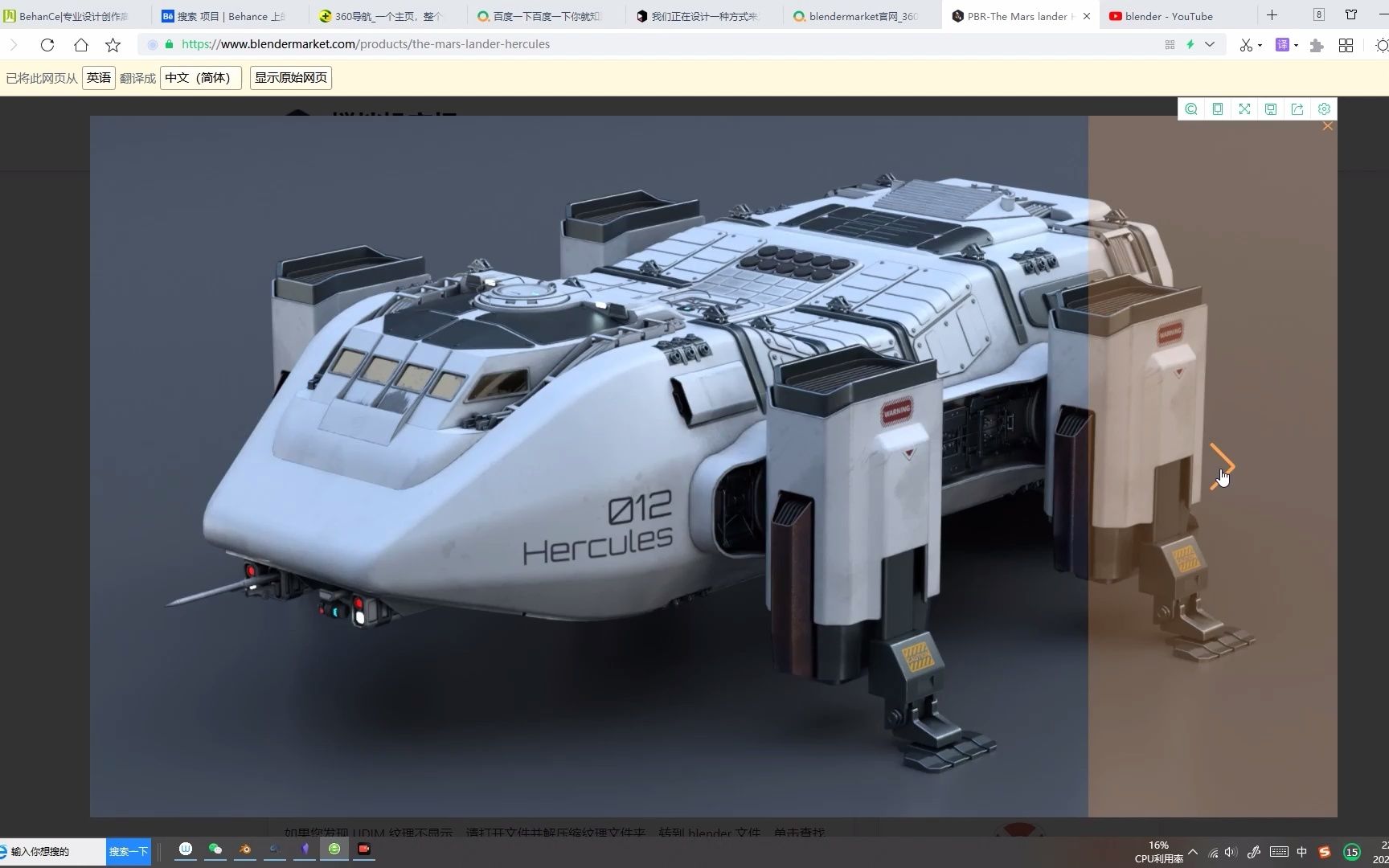
Task: Open the green 360 browser taskbar icon
Action: 334,849
